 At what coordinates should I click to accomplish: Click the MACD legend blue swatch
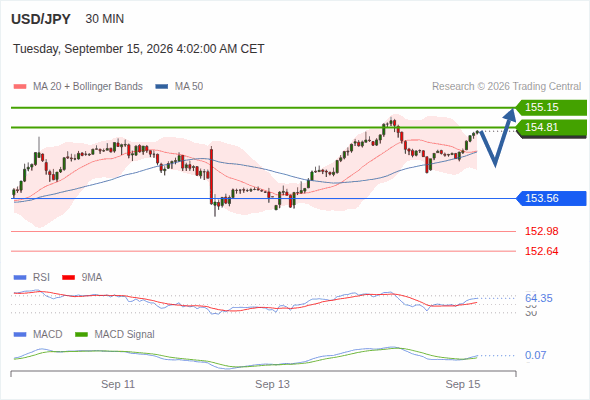pos(20,335)
